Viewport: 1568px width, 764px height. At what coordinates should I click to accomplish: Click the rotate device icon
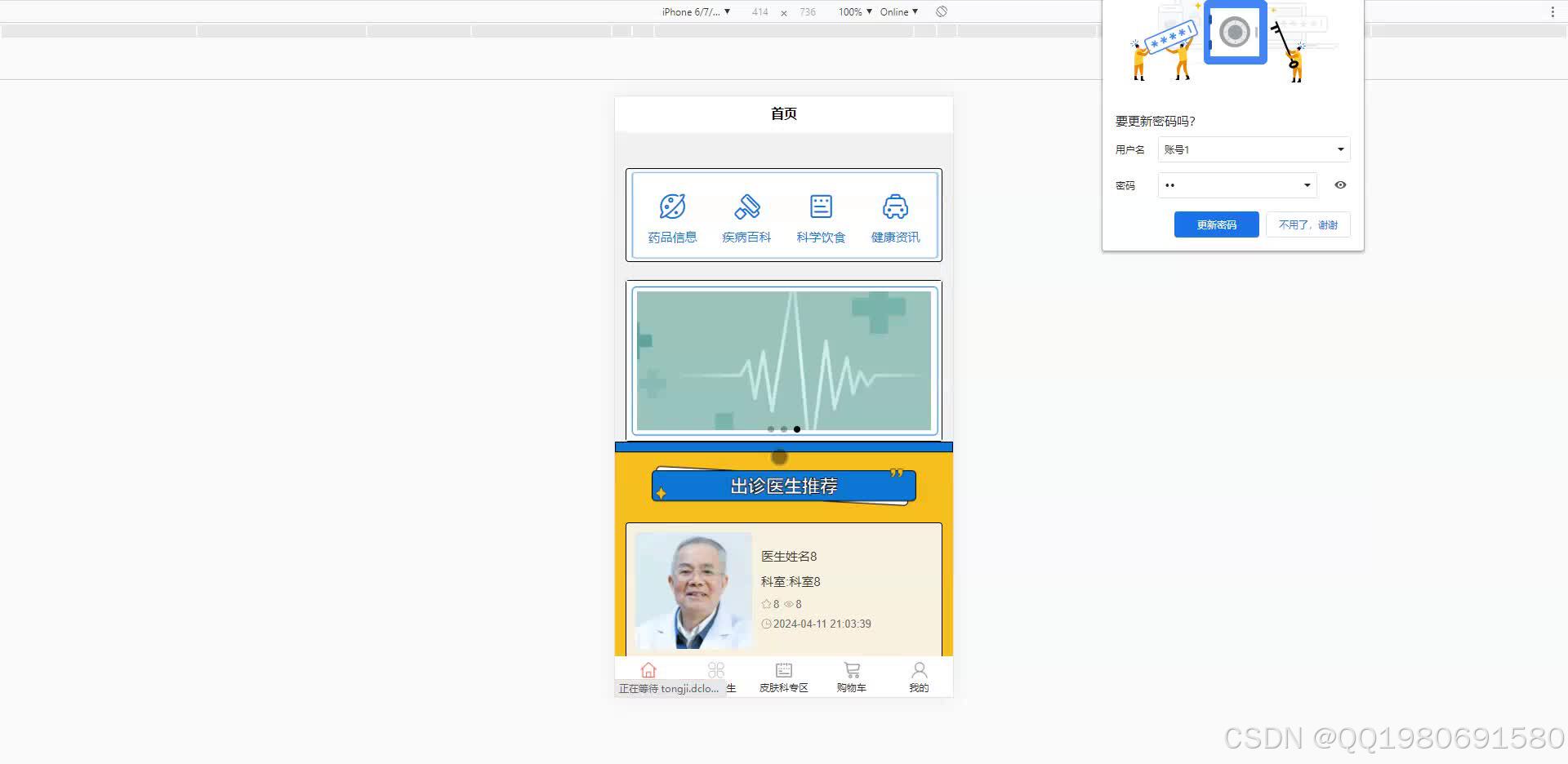942,11
